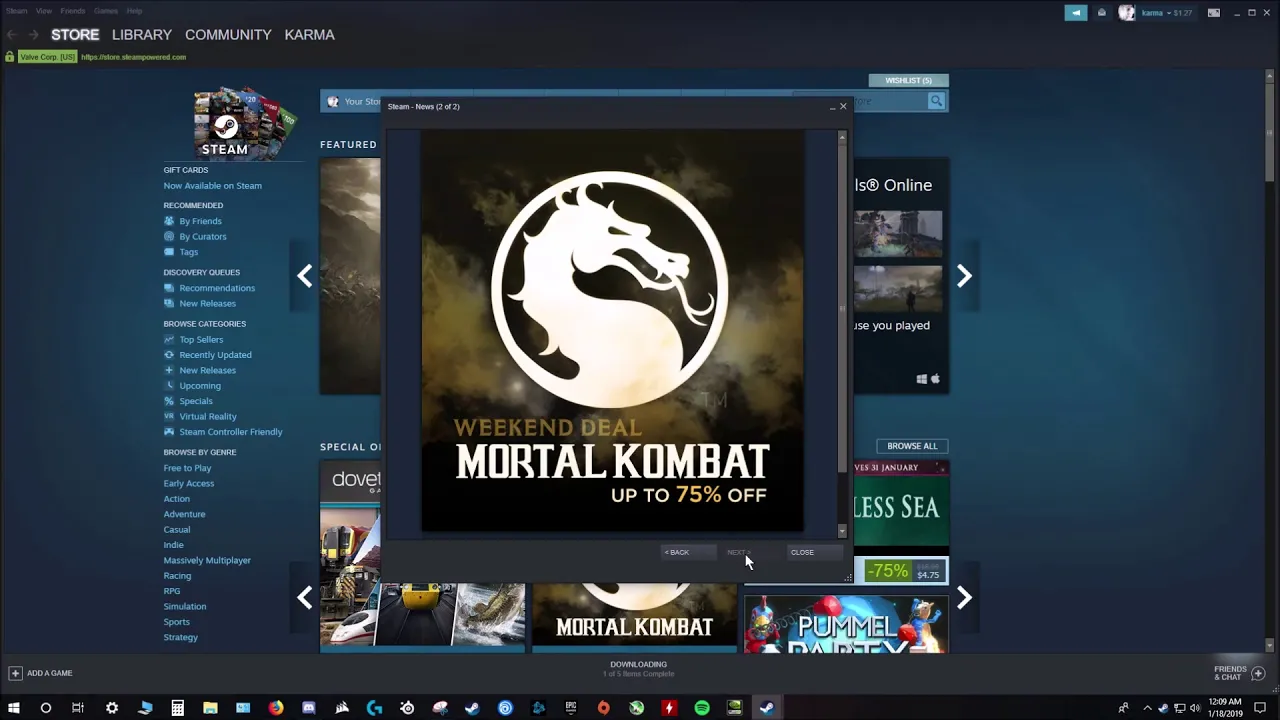Click the store URL address text
The image size is (1280, 720).
pos(133,57)
